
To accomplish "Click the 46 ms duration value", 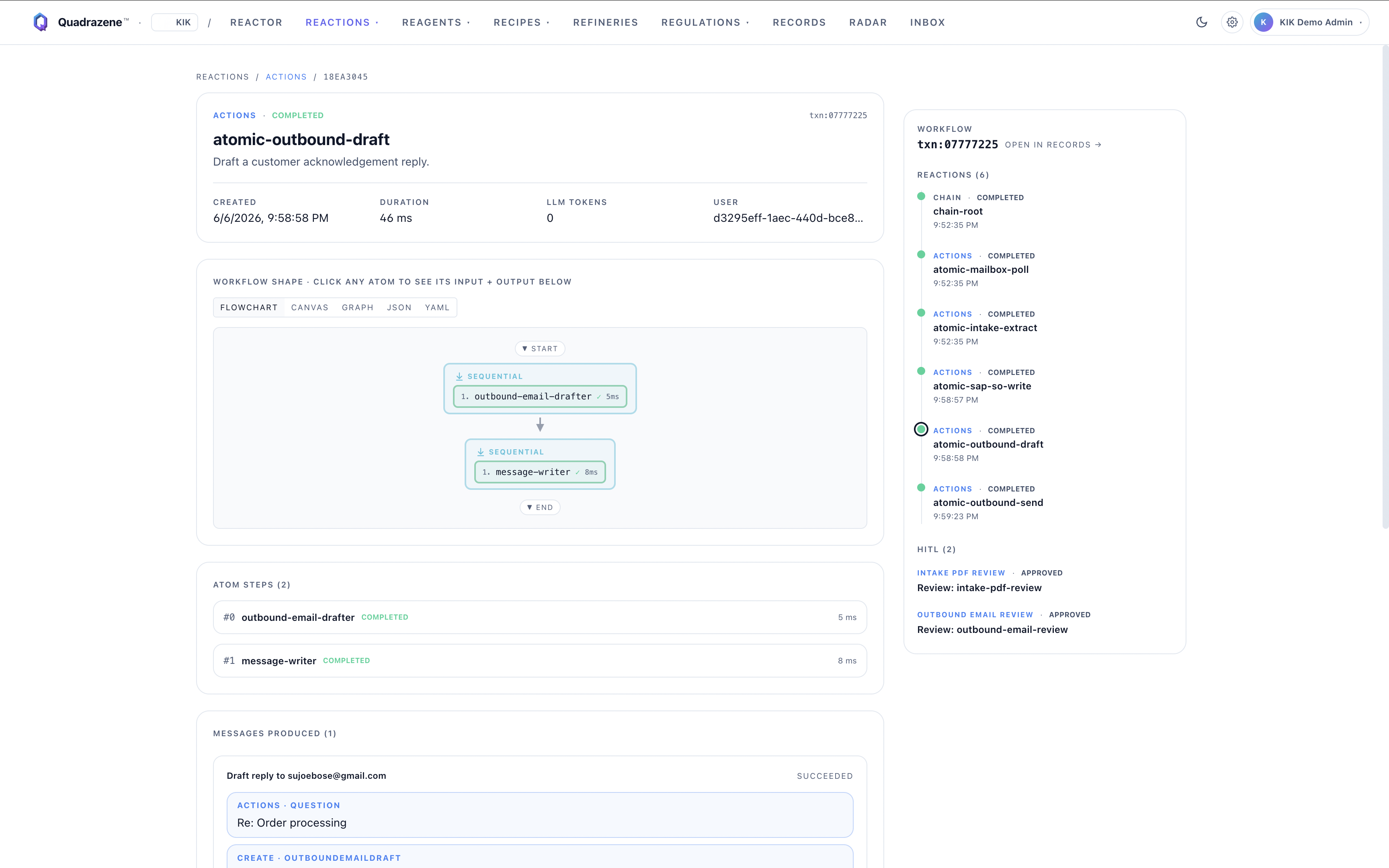I will tap(396, 218).
